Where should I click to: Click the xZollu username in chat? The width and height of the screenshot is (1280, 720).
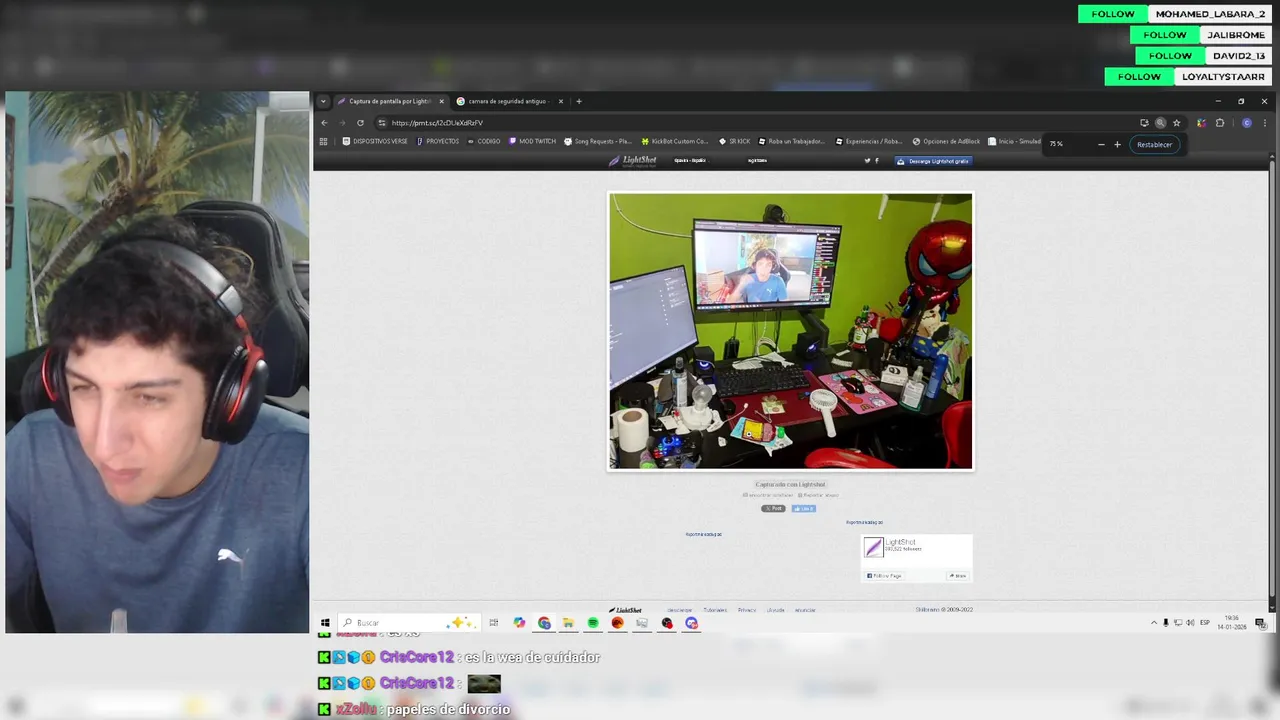coord(357,709)
